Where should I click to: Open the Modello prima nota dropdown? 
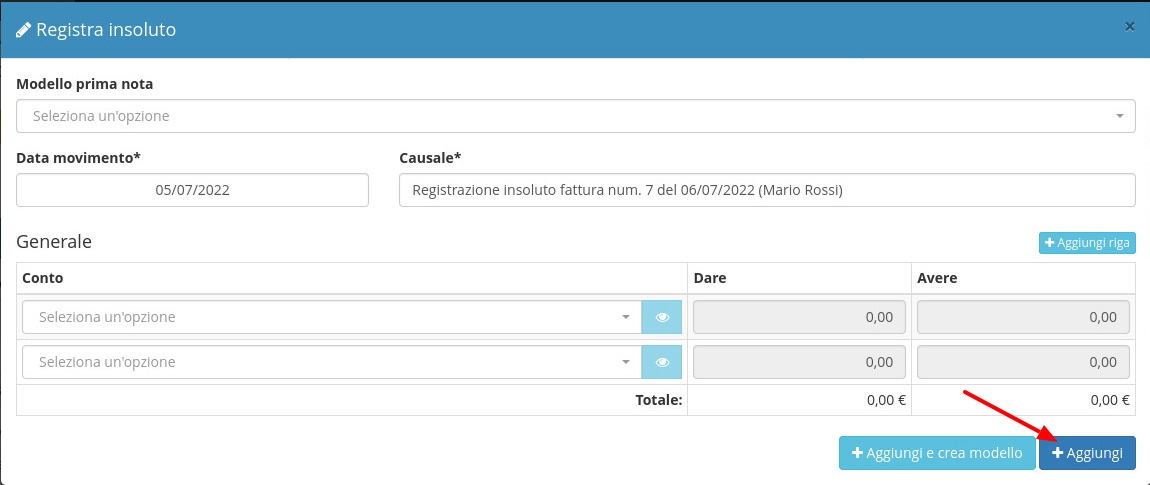(575, 116)
